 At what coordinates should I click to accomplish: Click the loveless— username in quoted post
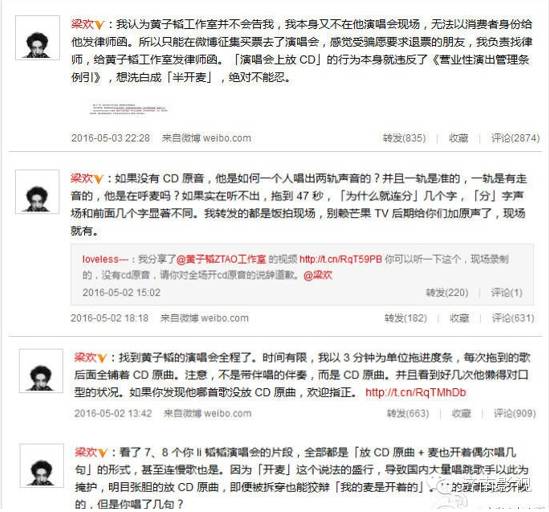click(105, 259)
